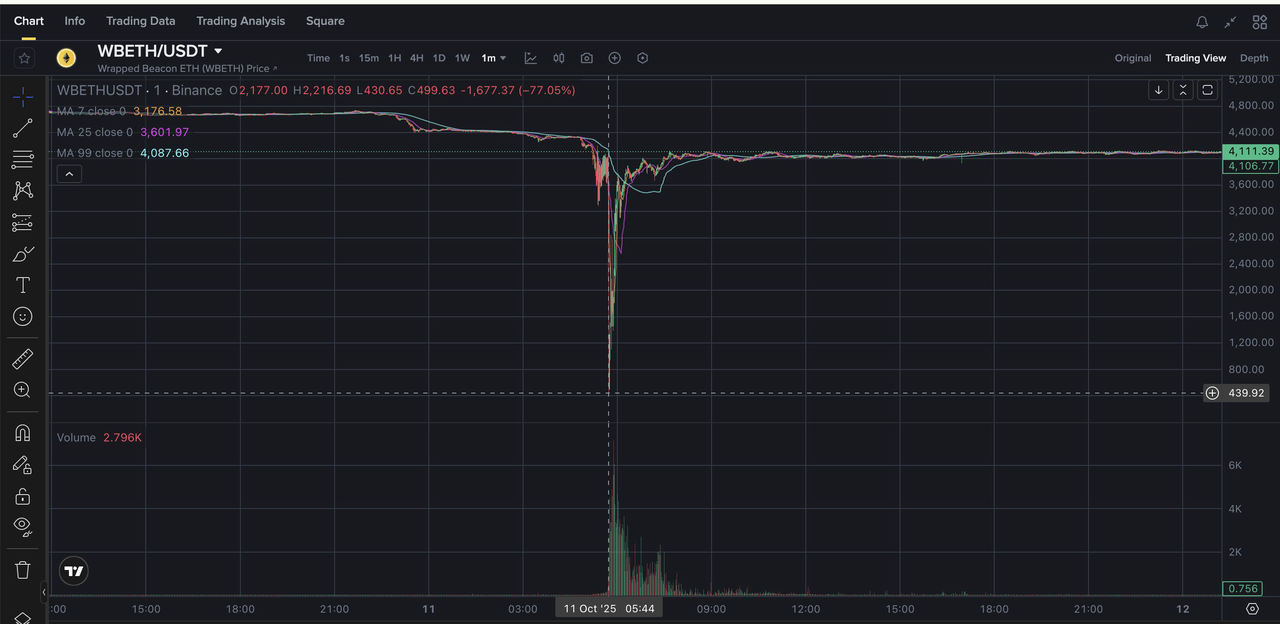Lock all drawing tools
This screenshot has height=624, width=1280.
coord(22,496)
